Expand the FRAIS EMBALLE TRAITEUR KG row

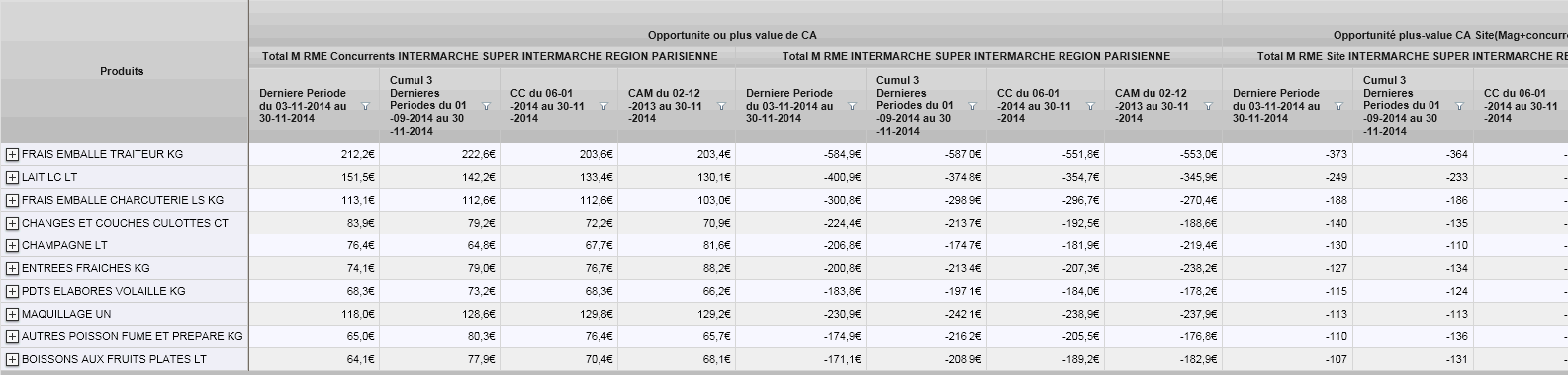[13, 155]
